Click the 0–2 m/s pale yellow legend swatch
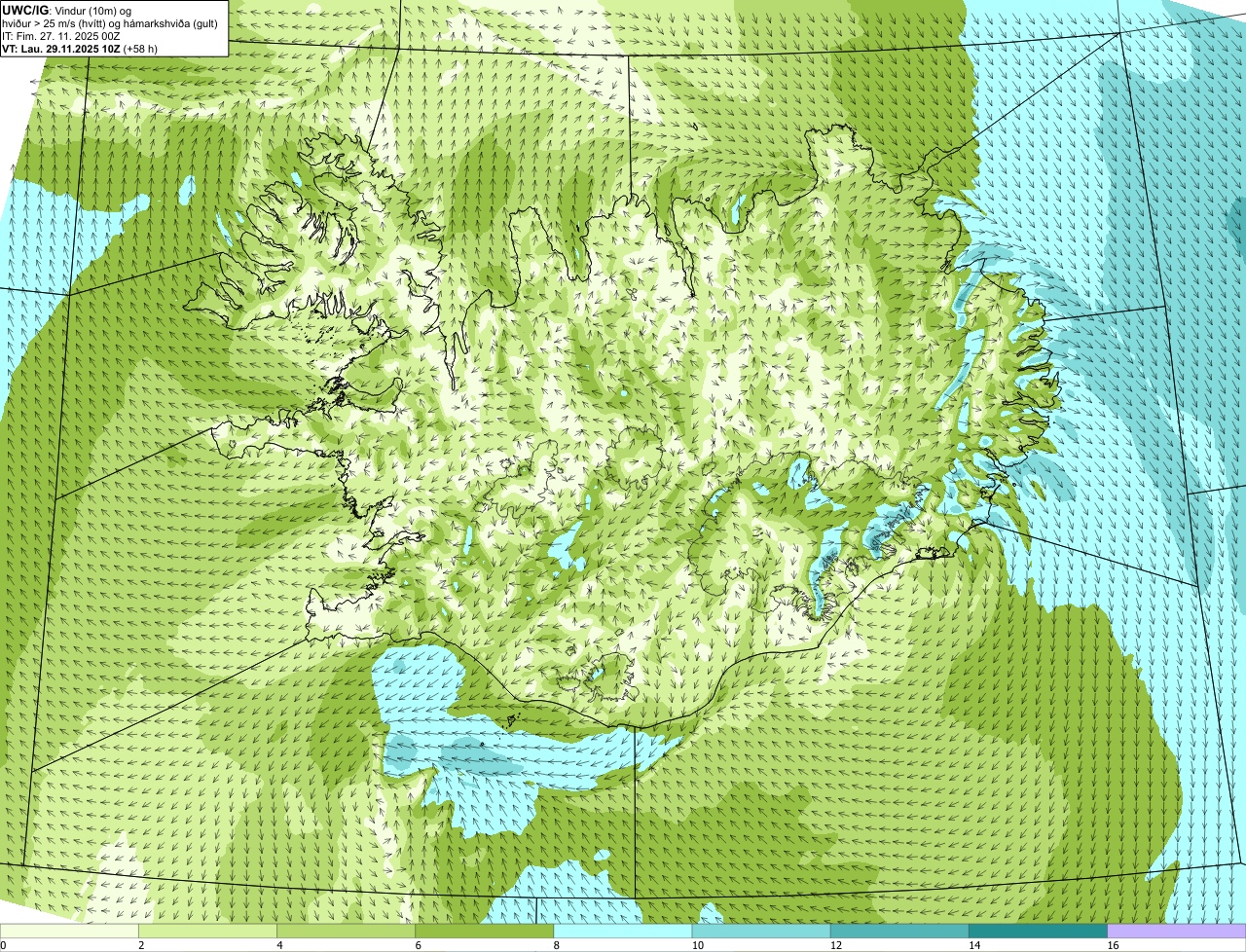This screenshot has width=1246, height=952. pyautogui.click(x=69, y=931)
